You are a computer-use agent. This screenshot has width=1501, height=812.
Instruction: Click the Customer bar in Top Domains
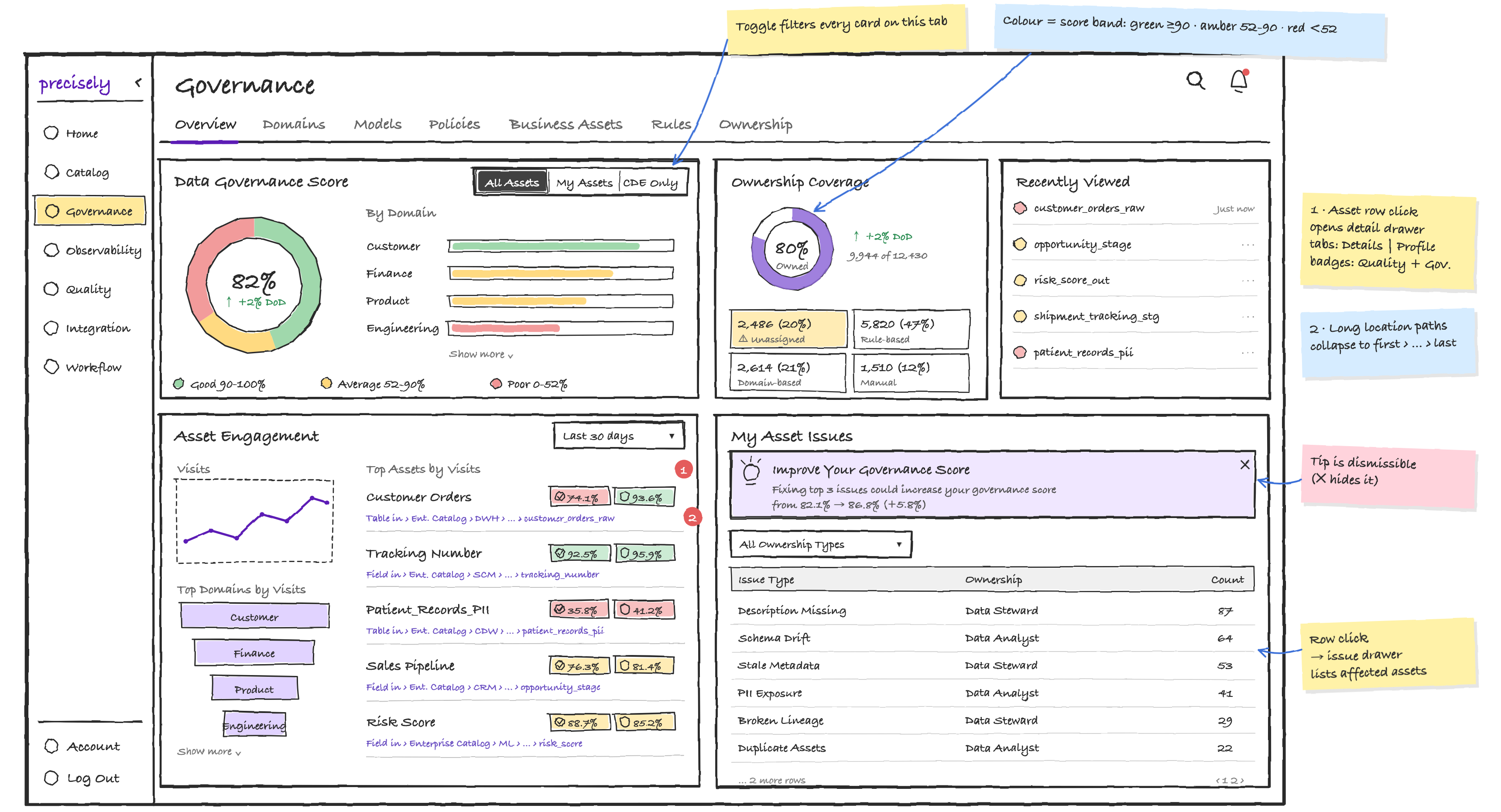255,616
